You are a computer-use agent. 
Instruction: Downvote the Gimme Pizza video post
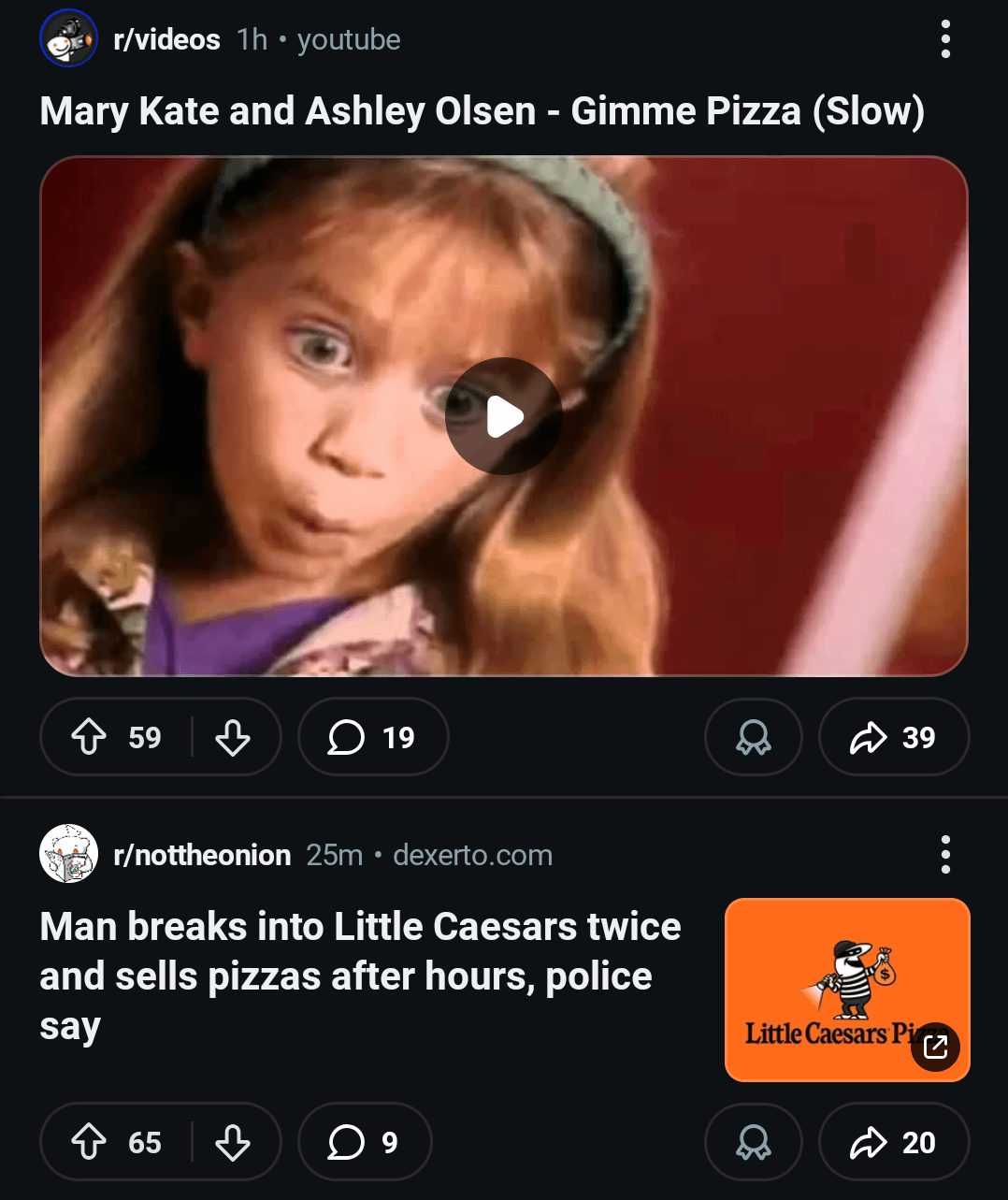(x=233, y=737)
